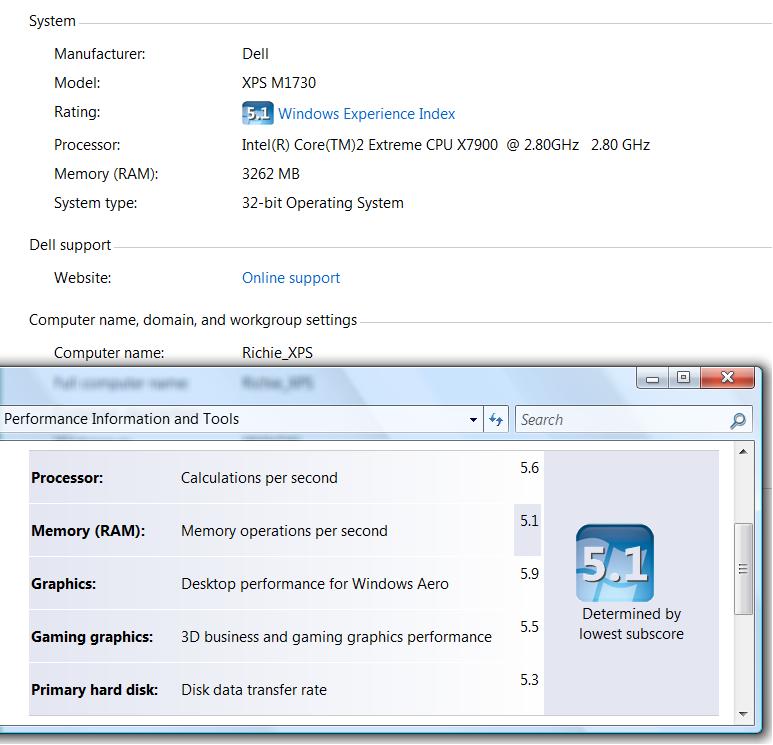Click the 'Memory operations per second' text
This screenshot has width=773, height=745.
[284, 531]
